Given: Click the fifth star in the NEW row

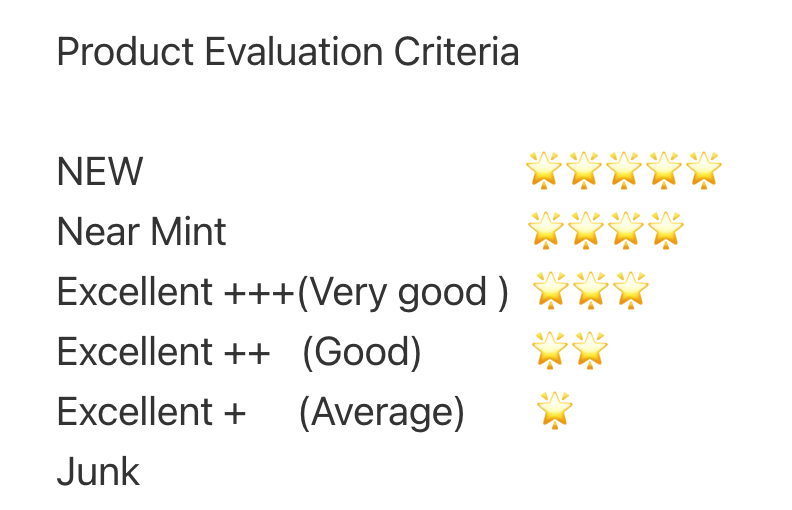Looking at the screenshot, I should pyautogui.click(x=704, y=170).
